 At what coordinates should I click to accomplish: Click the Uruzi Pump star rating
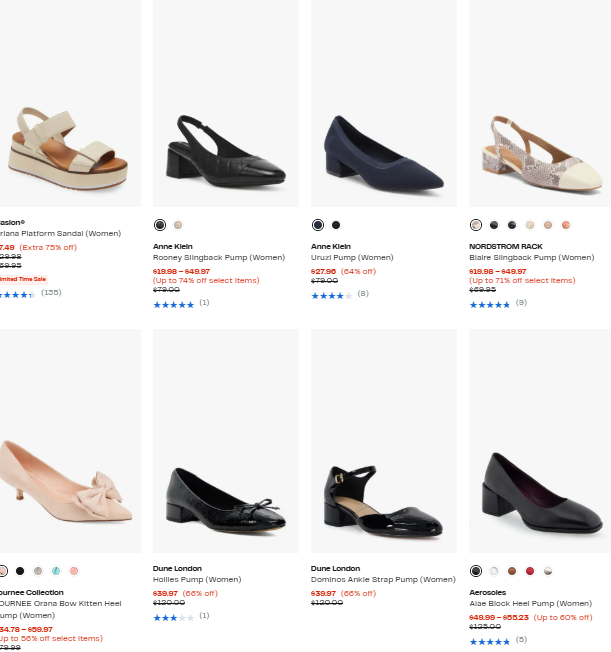332,295
